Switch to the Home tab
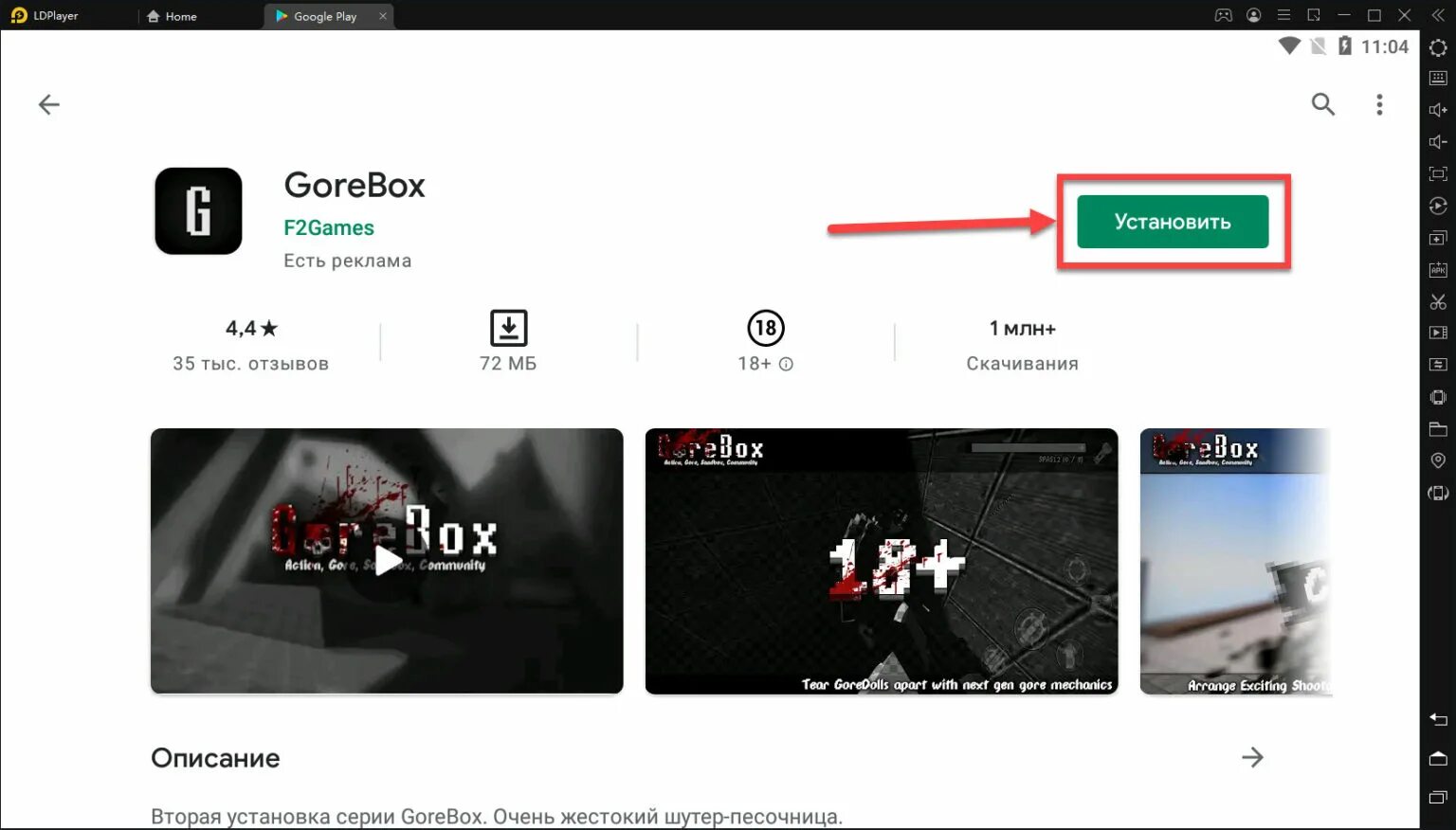 [172, 16]
